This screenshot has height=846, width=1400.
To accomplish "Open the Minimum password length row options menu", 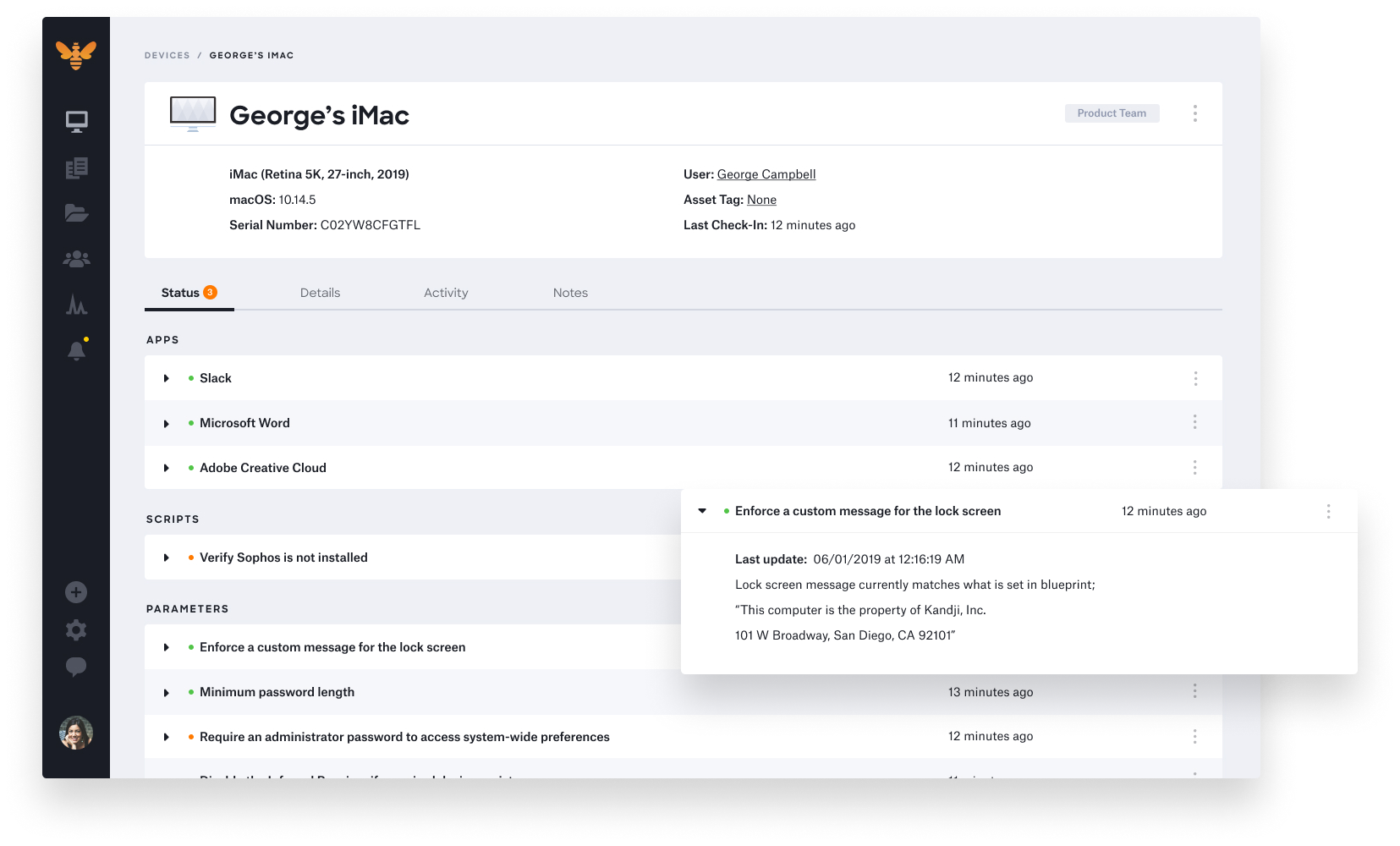I will pyautogui.click(x=1194, y=691).
